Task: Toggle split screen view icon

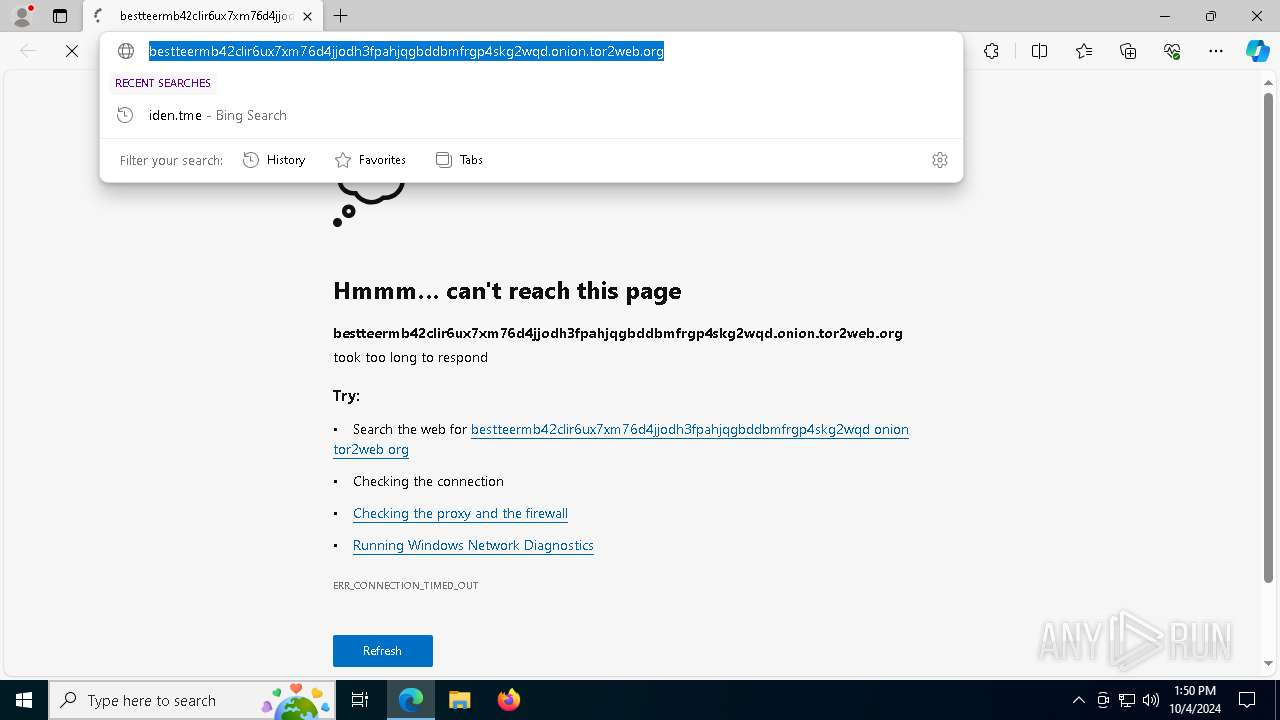Action: [x=1039, y=51]
